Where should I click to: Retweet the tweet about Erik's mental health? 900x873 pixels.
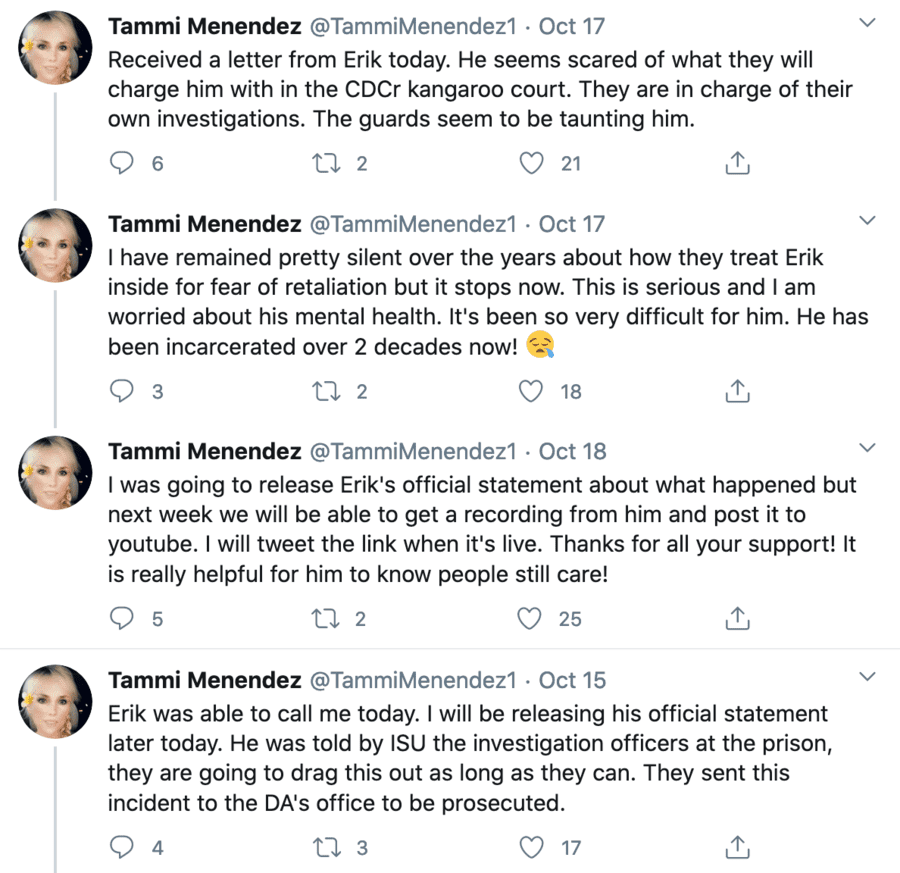coord(324,391)
